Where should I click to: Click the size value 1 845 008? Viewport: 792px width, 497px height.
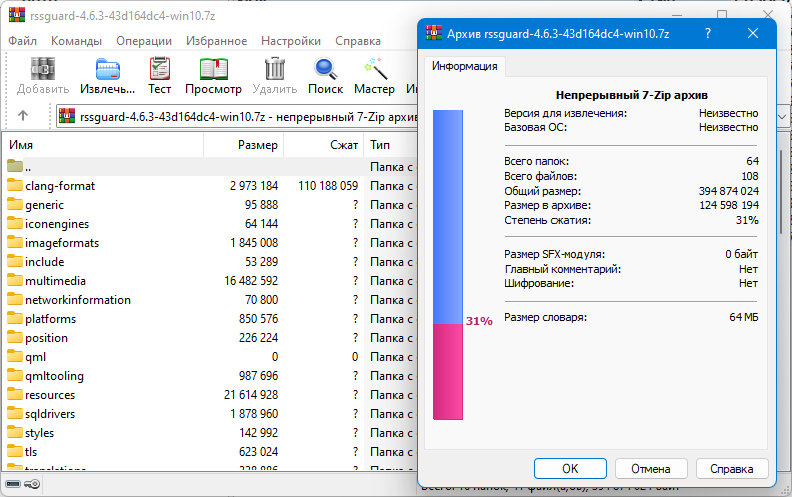tap(254, 243)
